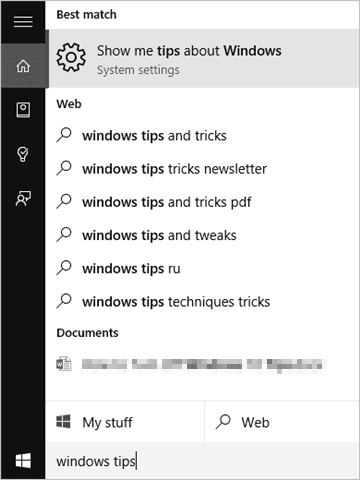
Task: Pick 'windows tips and tweaks' suggestion
Action: click(x=203, y=235)
